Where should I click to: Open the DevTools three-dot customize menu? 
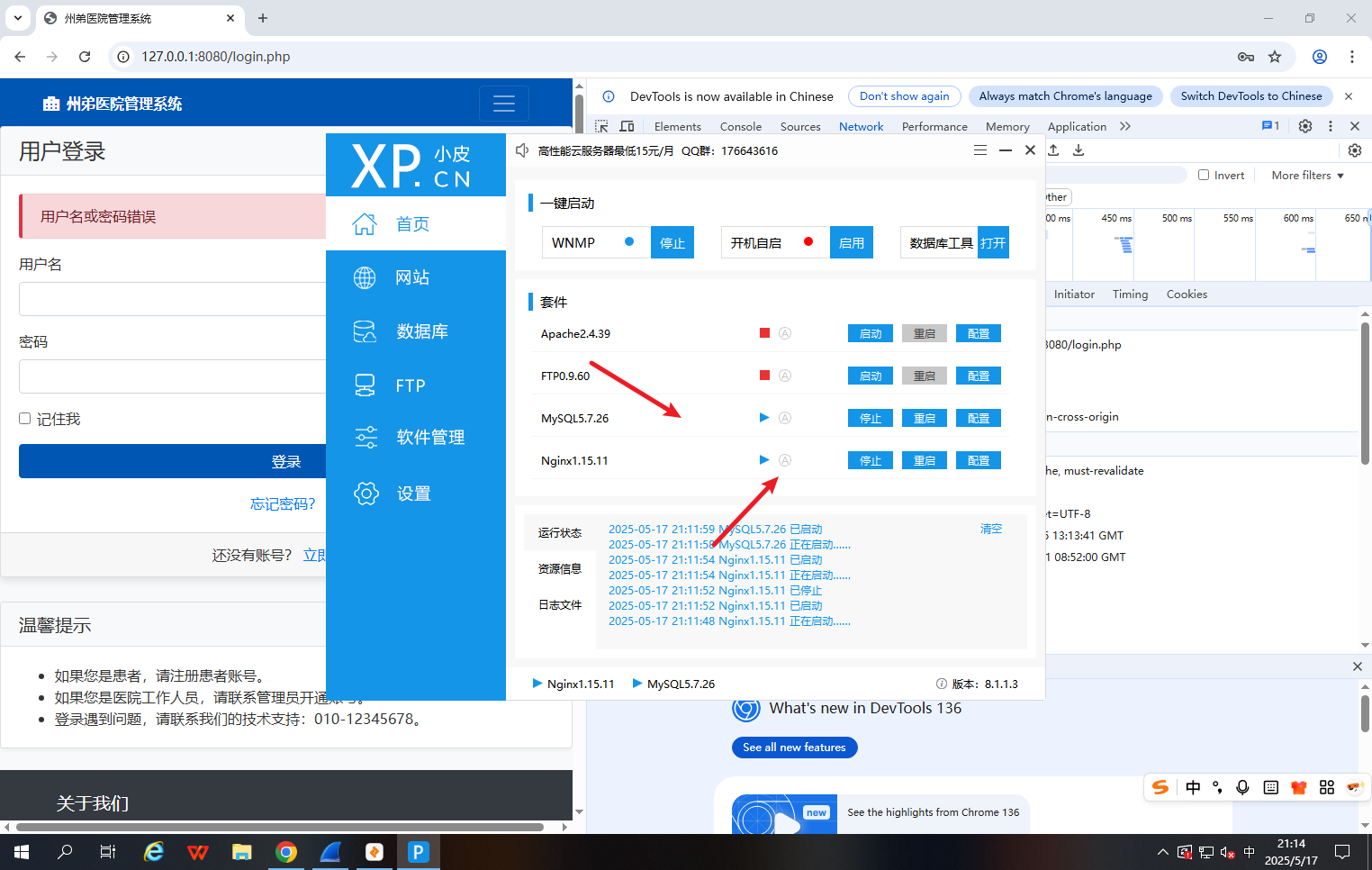coord(1331,126)
